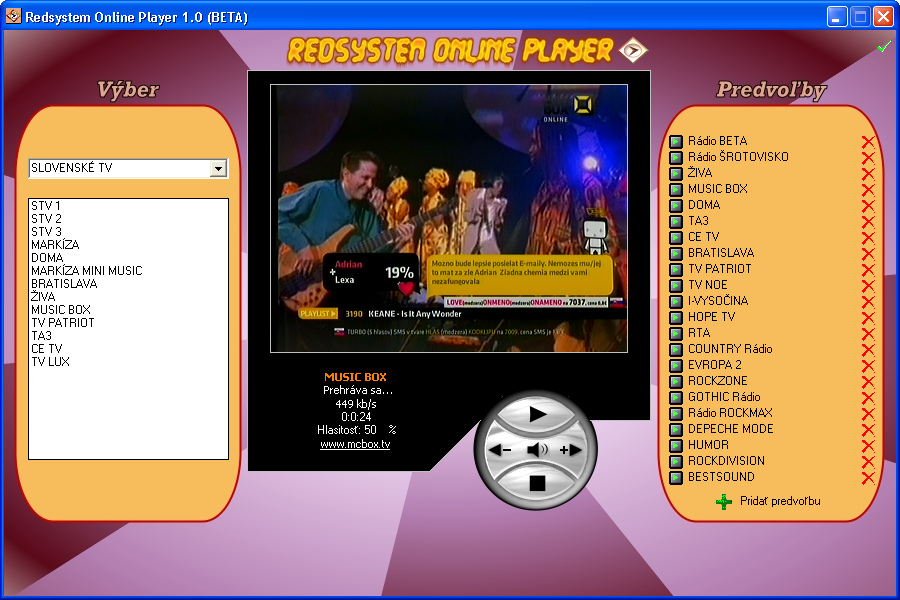Select MARKÍZA MINI MUSIC channel
Image resolution: width=900 pixels, height=600 pixels.
[x=87, y=271]
